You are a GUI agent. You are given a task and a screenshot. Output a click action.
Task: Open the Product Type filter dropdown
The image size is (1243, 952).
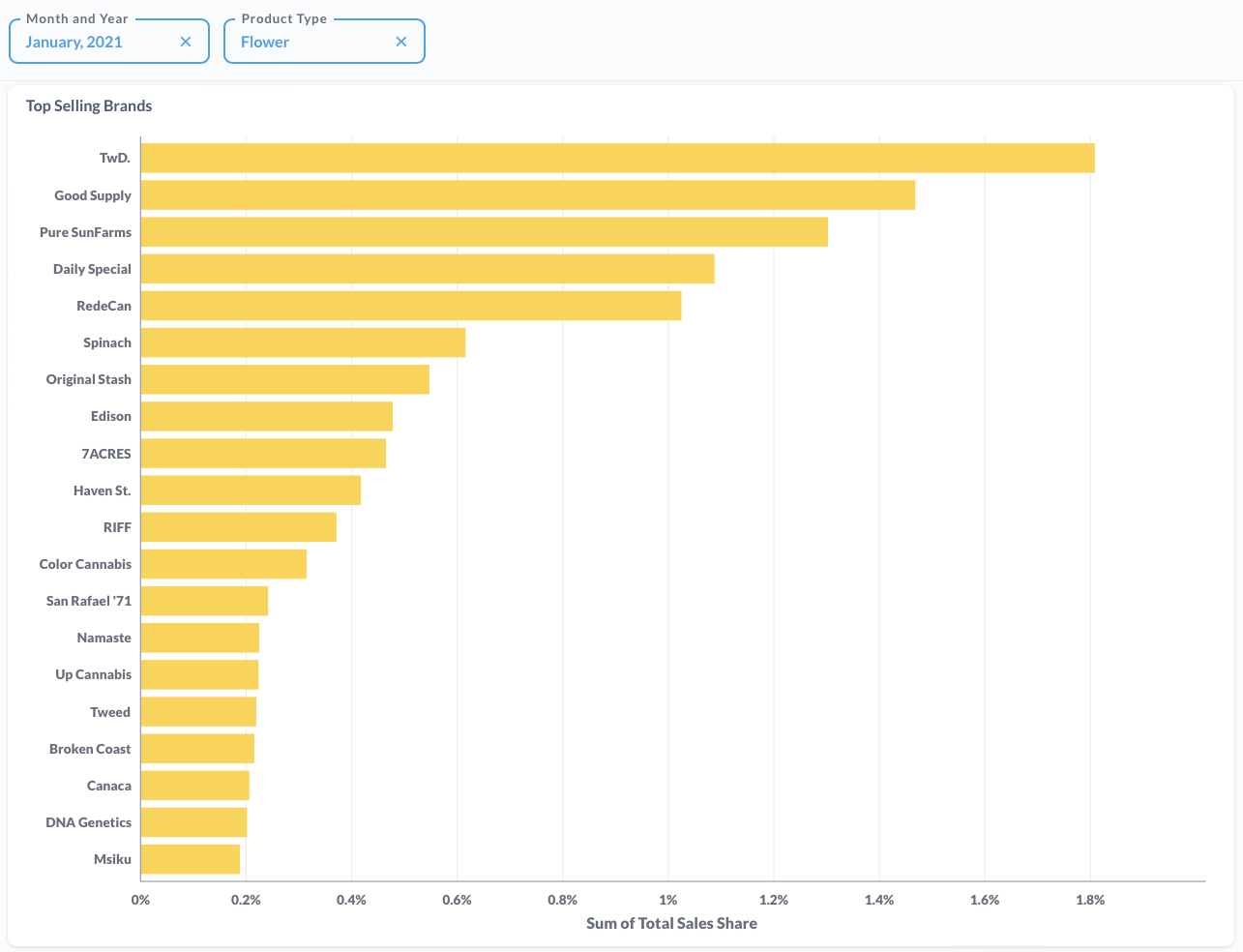(x=324, y=42)
